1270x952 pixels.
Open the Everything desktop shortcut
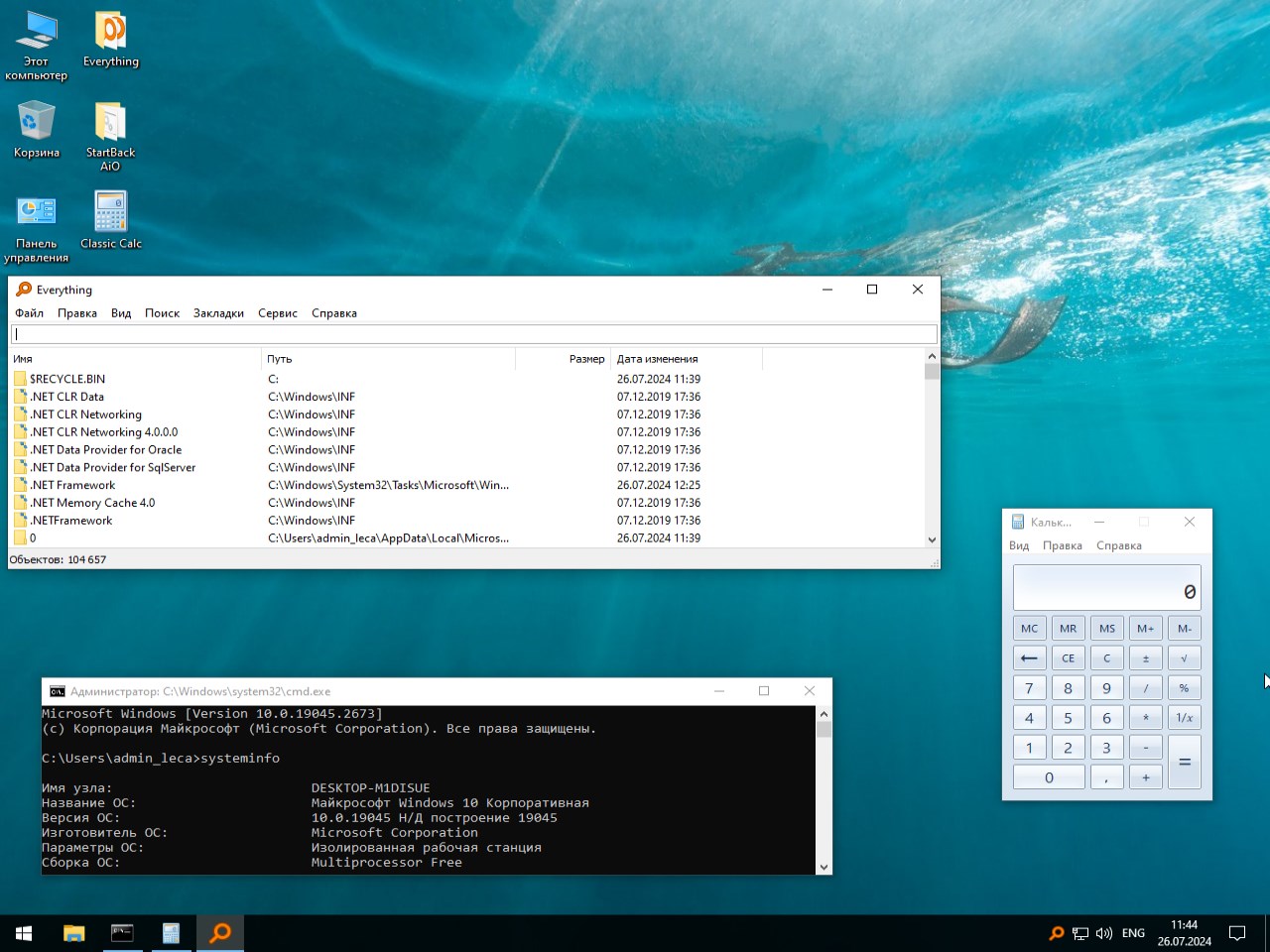pos(110,40)
